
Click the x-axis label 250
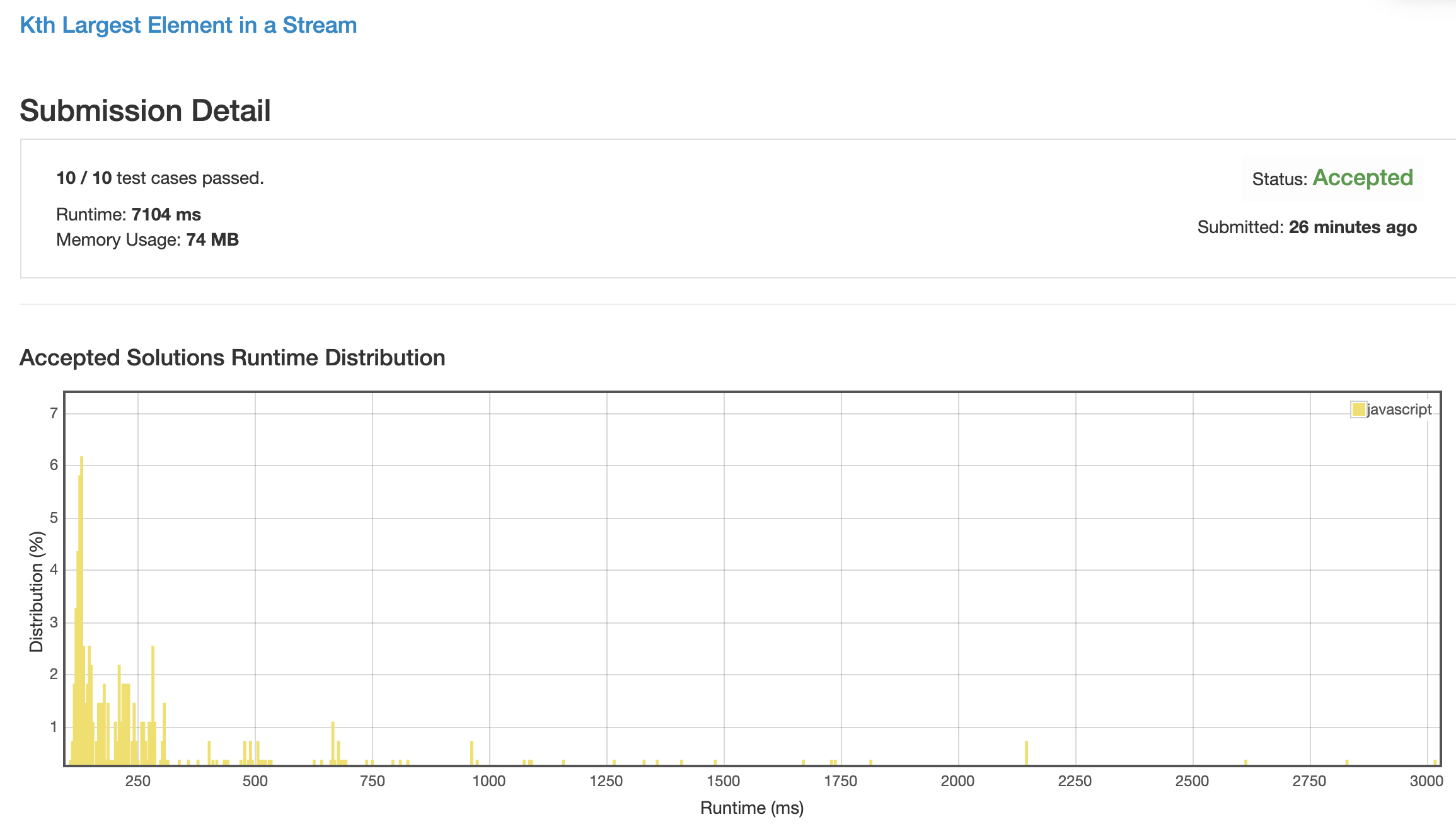tap(138, 781)
